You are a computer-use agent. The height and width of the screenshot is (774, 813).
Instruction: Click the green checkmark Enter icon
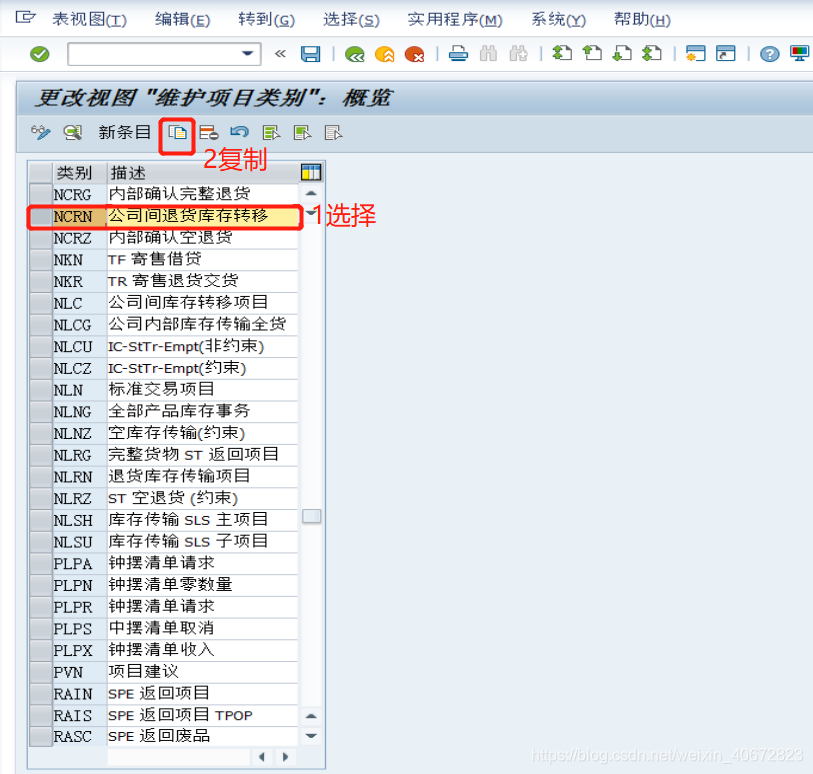click(x=39, y=54)
